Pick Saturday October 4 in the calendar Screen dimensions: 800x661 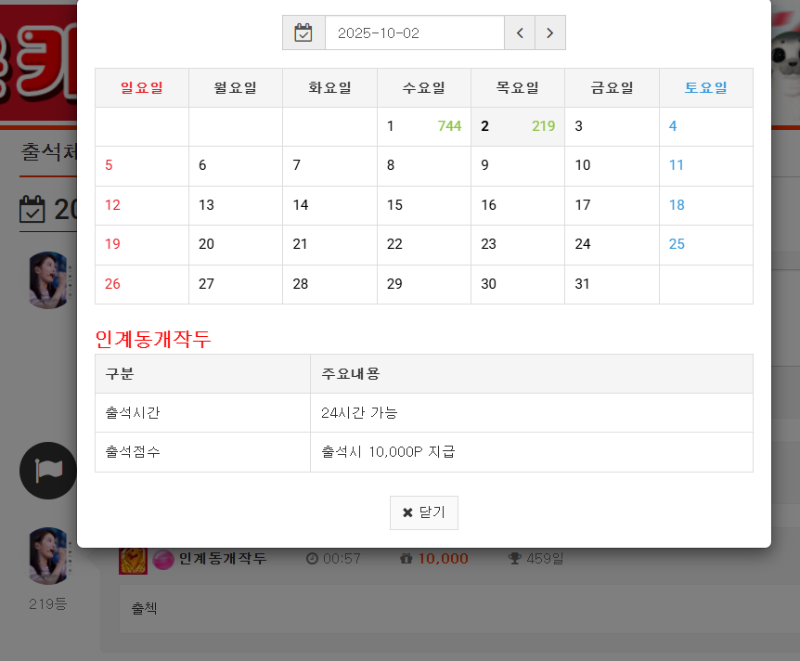(705, 127)
